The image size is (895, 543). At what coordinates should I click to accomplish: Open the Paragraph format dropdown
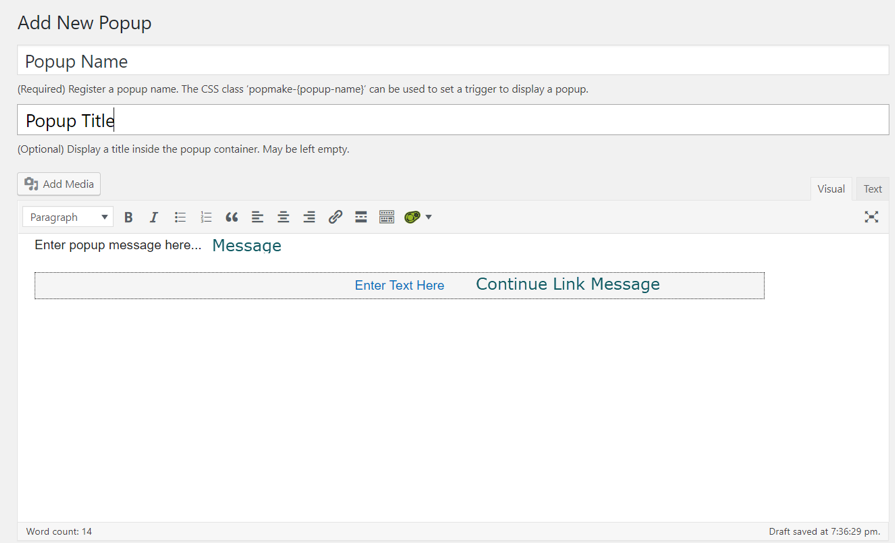(x=68, y=217)
